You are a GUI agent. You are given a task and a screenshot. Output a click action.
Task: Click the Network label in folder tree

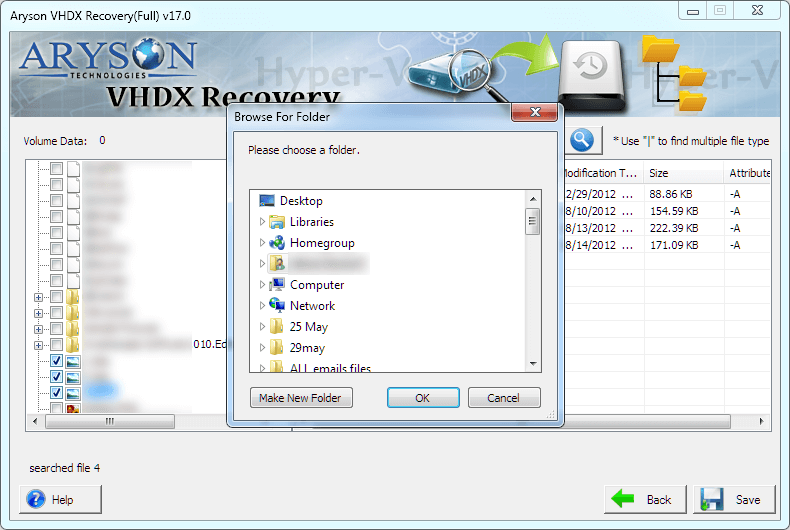click(312, 306)
